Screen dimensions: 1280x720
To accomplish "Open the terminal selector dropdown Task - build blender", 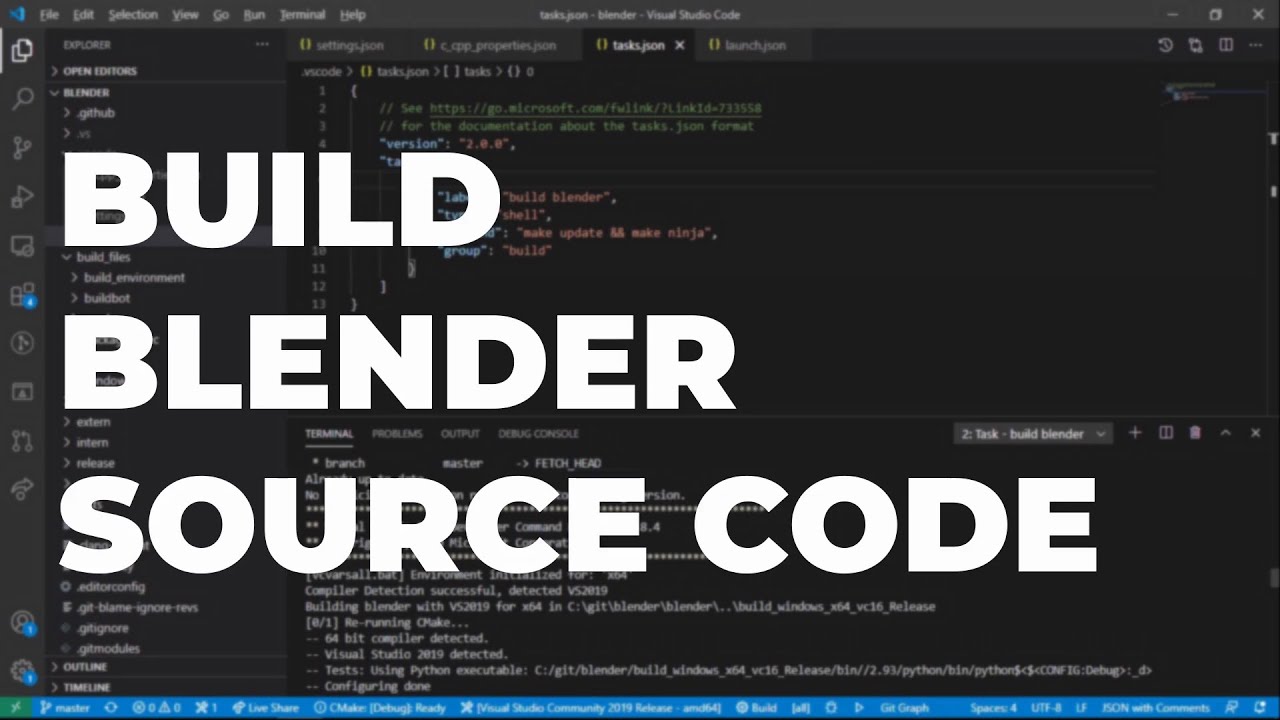I will click(1034, 434).
